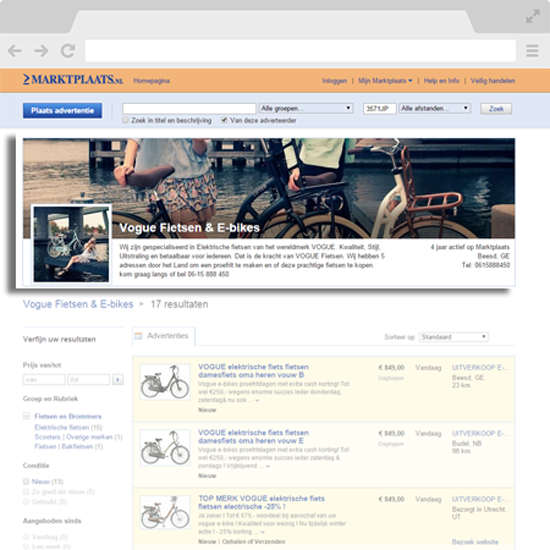This screenshot has width=550, height=550.
Task: Filter by Fietsen | Bakfietsen
Action: coord(68,447)
